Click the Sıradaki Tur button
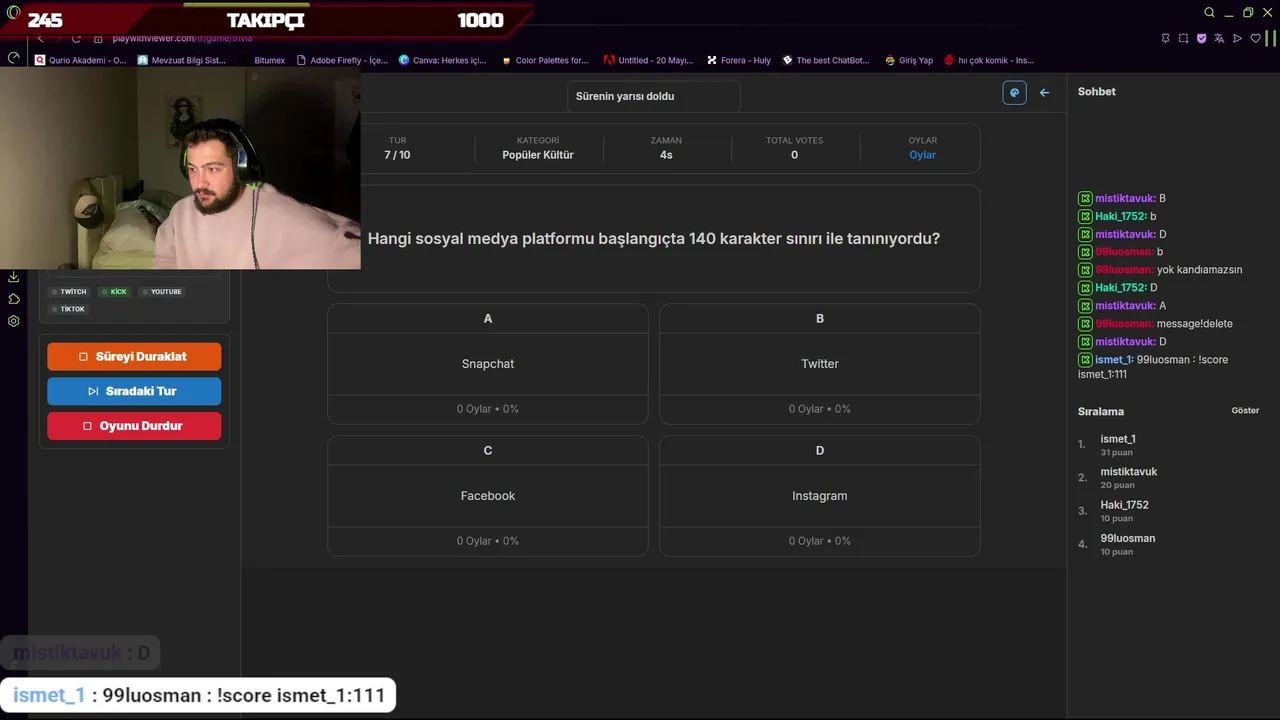Image resolution: width=1280 pixels, height=720 pixels. tap(134, 391)
